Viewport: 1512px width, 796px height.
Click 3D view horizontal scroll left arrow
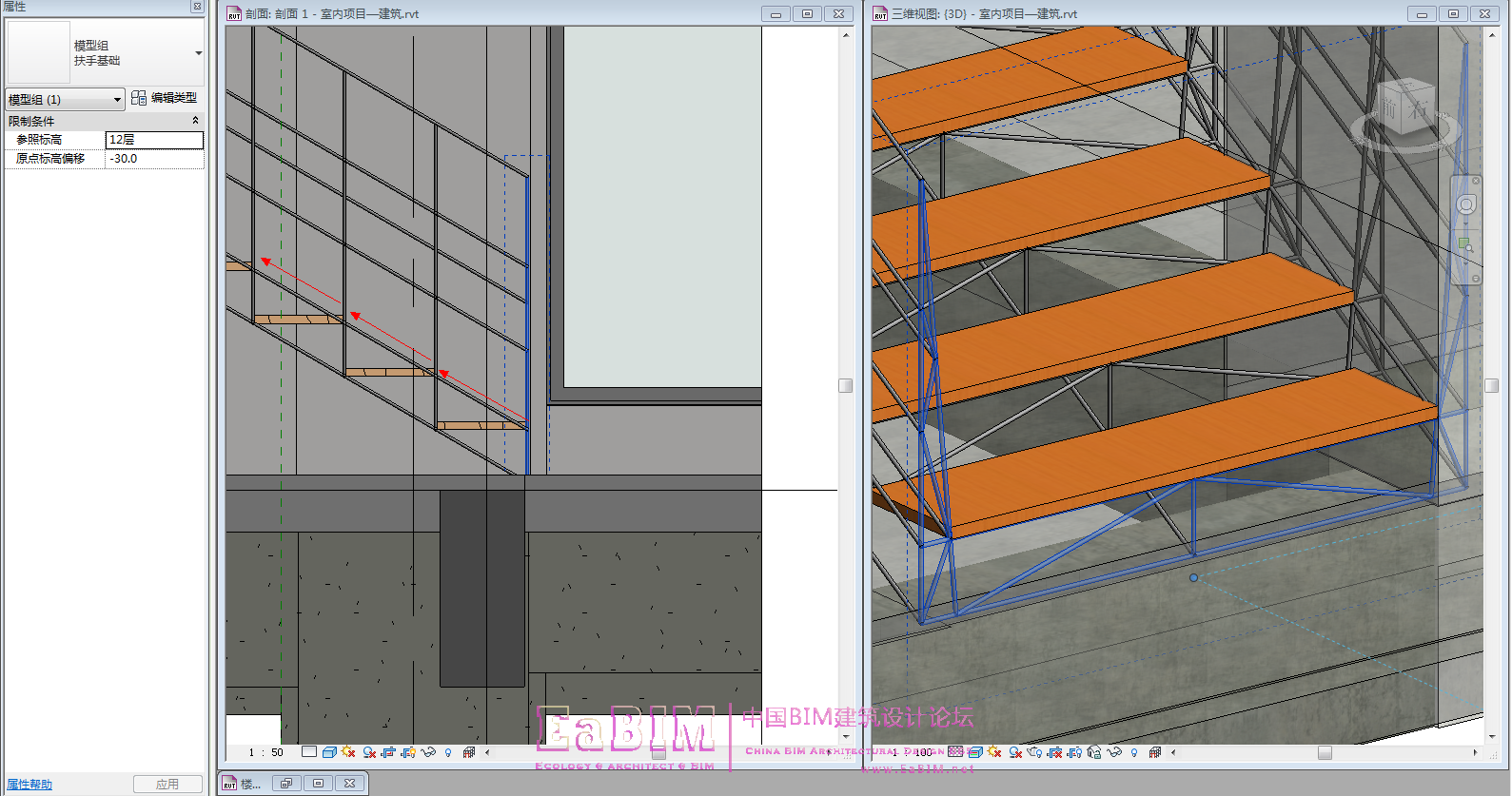pos(1173,752)
